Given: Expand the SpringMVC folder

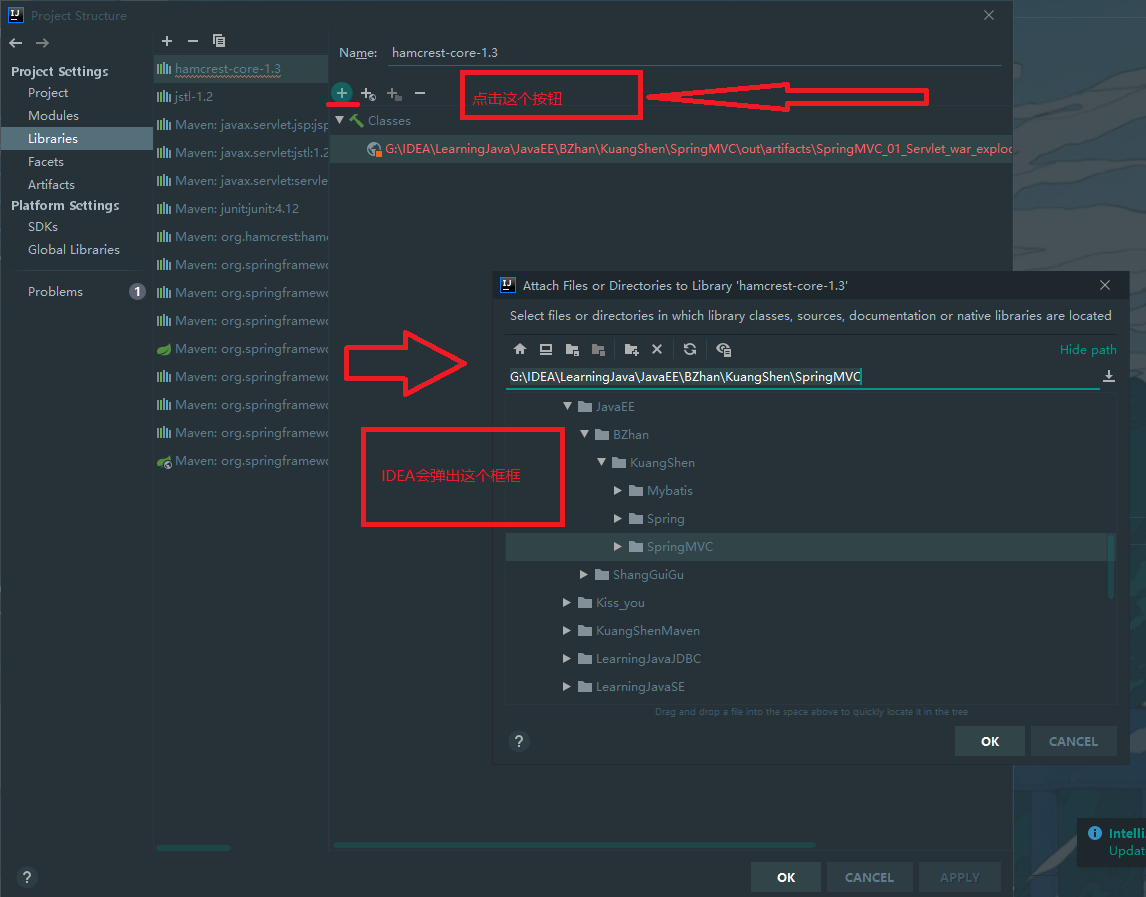Looking at the screenshot, I should click(x=618, y=546).
